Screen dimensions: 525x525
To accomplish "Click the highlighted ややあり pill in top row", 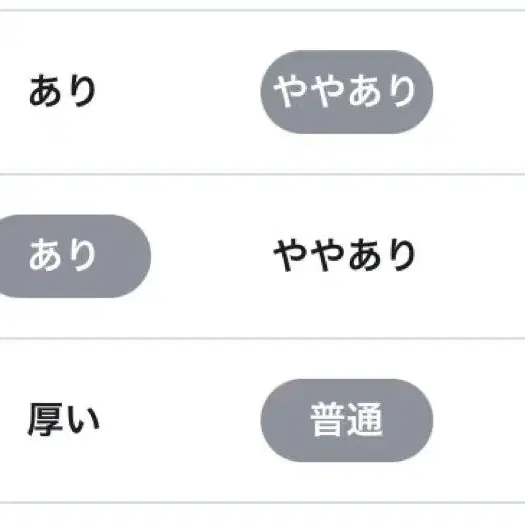I will [347, 92].
